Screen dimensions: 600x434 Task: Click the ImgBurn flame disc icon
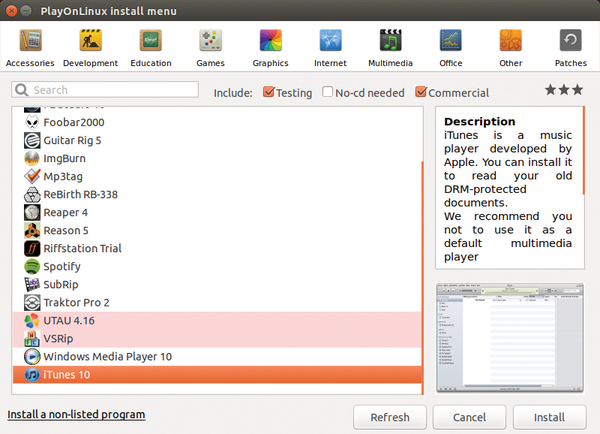click(32, 158)
